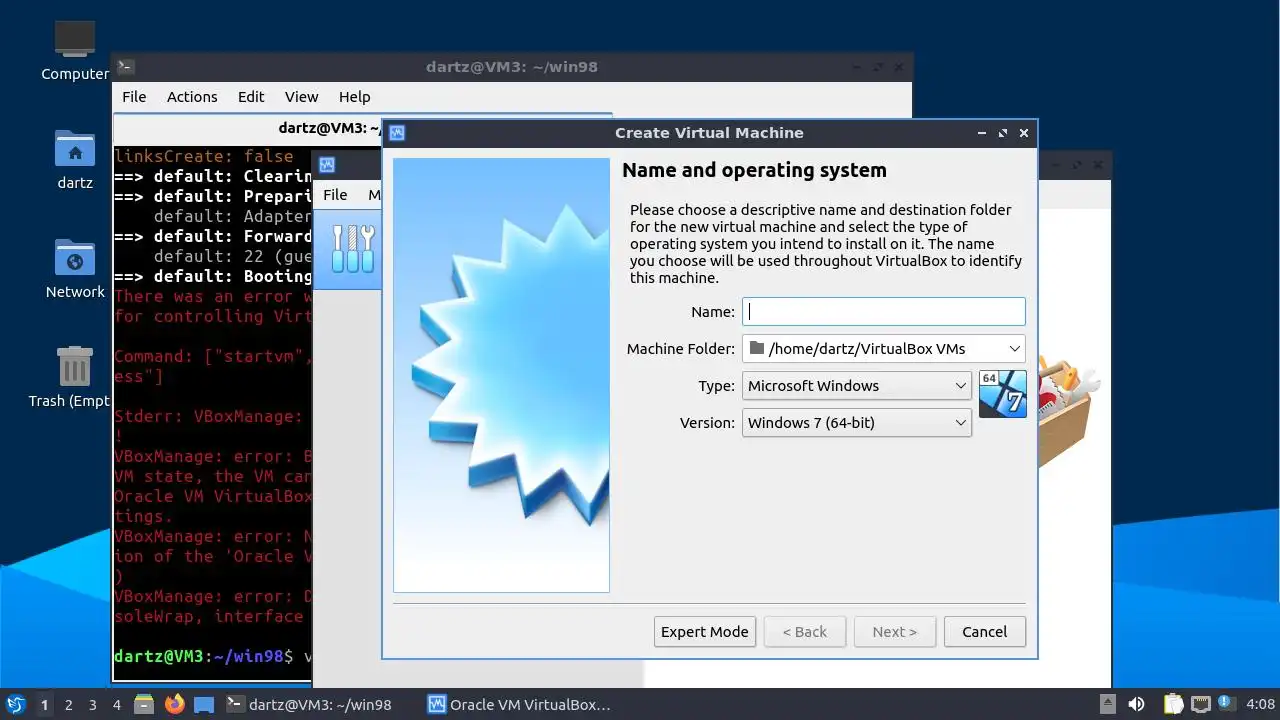Image resolution: width=1280 pixels, height=720 pixels.
Task: Click the VirtualBox tools icon in manager window
Action: [353, 249]
